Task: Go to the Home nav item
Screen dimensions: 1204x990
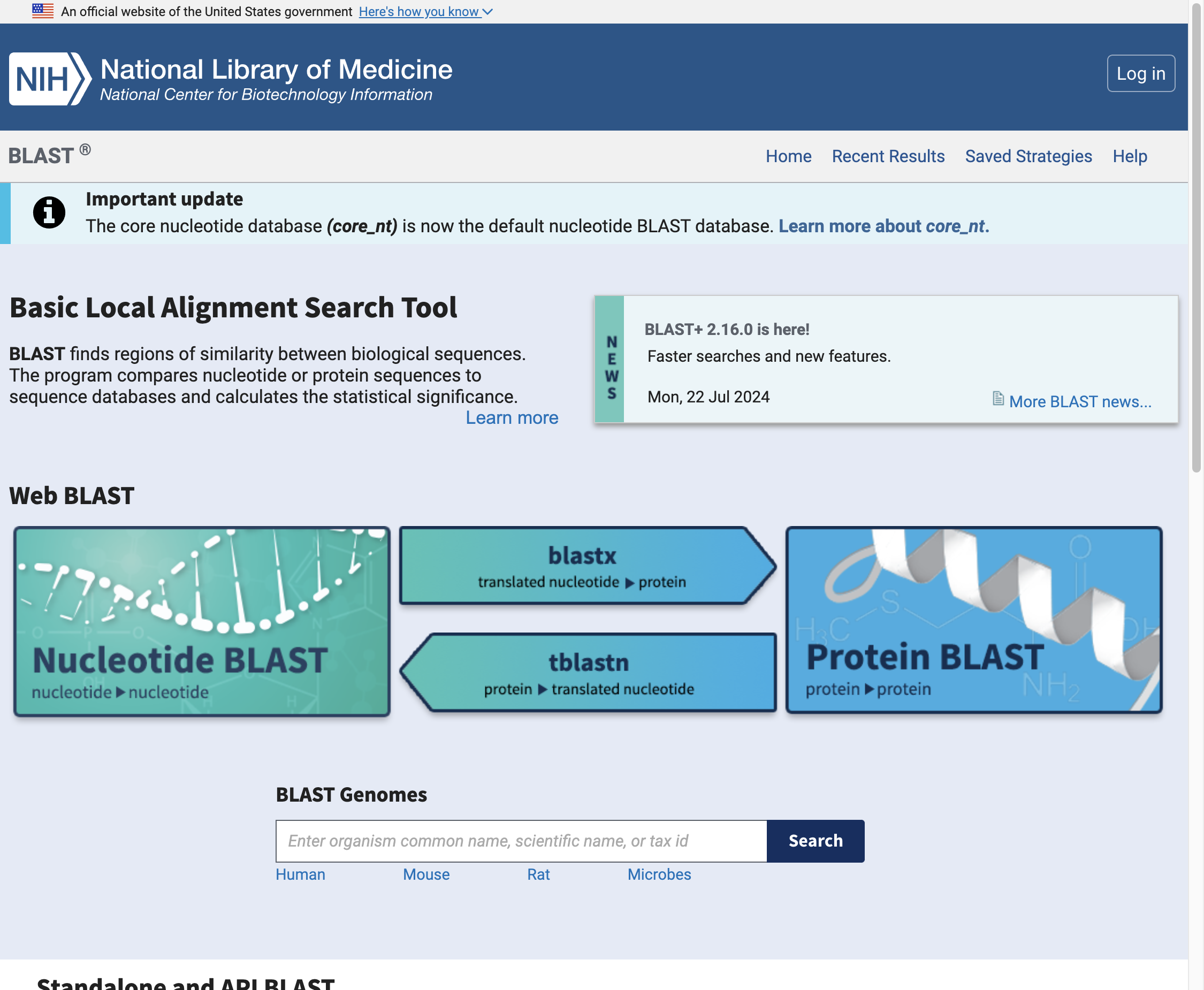Action: (788, 156)
